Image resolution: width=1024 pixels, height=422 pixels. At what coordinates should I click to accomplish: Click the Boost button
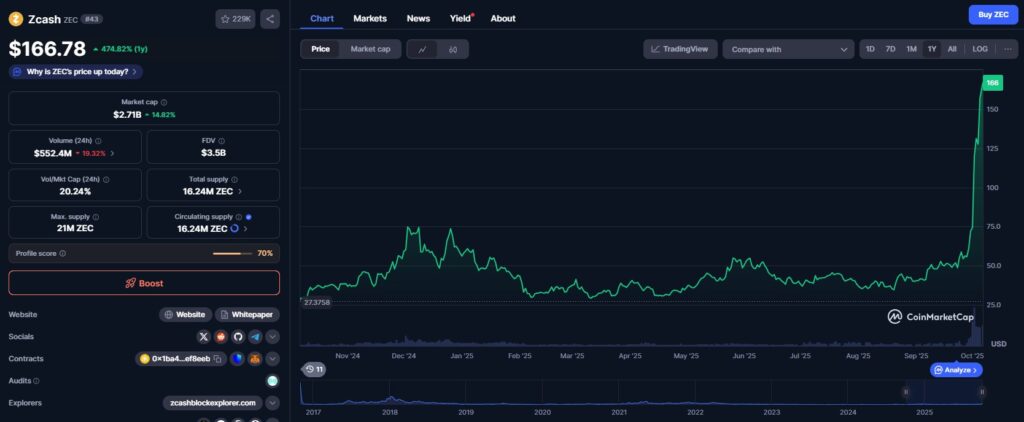tap(144, 283)
